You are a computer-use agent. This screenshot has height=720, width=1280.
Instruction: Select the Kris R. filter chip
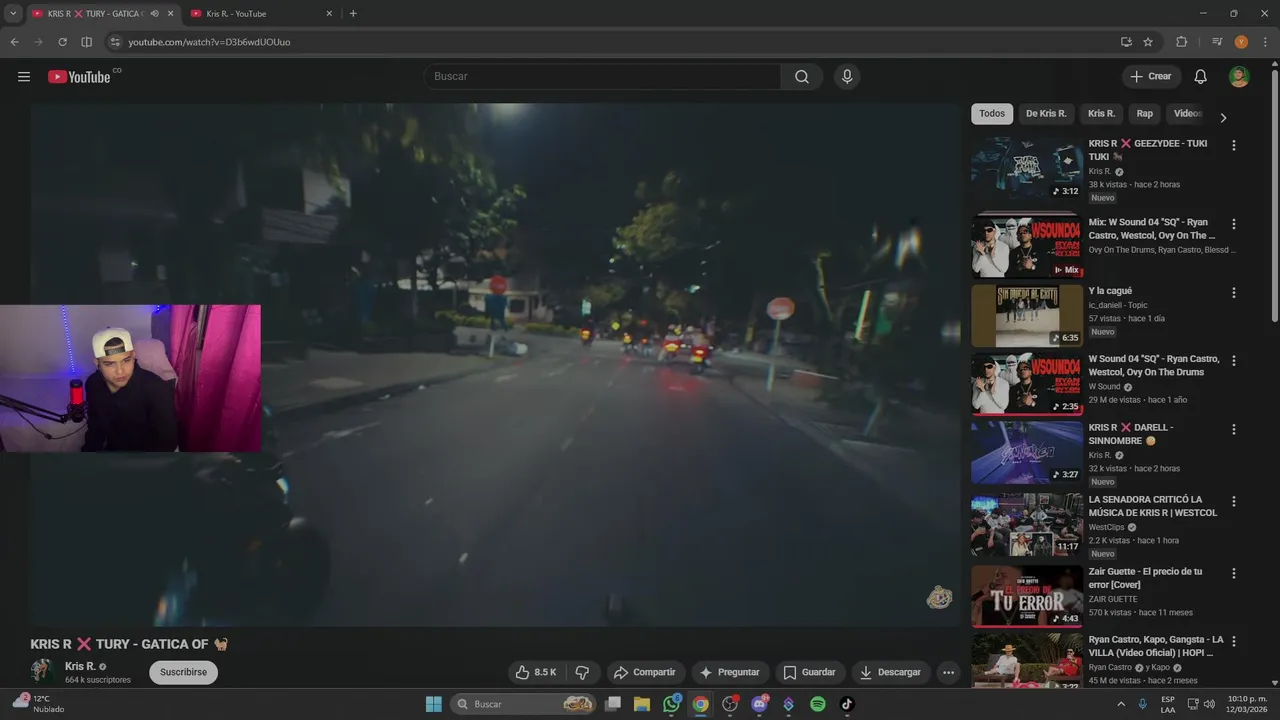[x=1101, y=114]
